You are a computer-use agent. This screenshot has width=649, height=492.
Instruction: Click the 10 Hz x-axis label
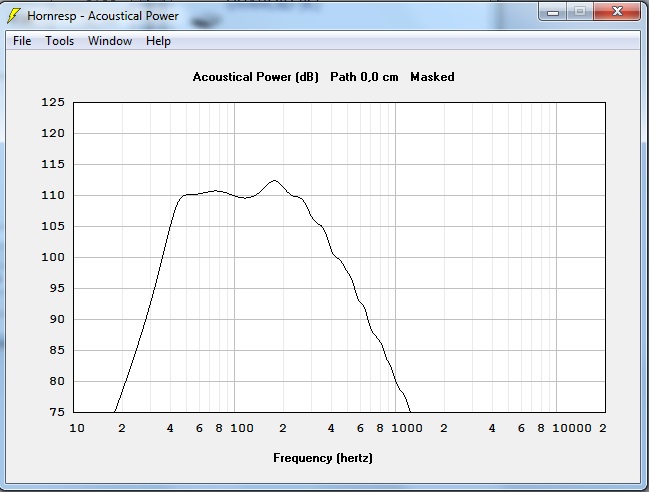(77, 428)
